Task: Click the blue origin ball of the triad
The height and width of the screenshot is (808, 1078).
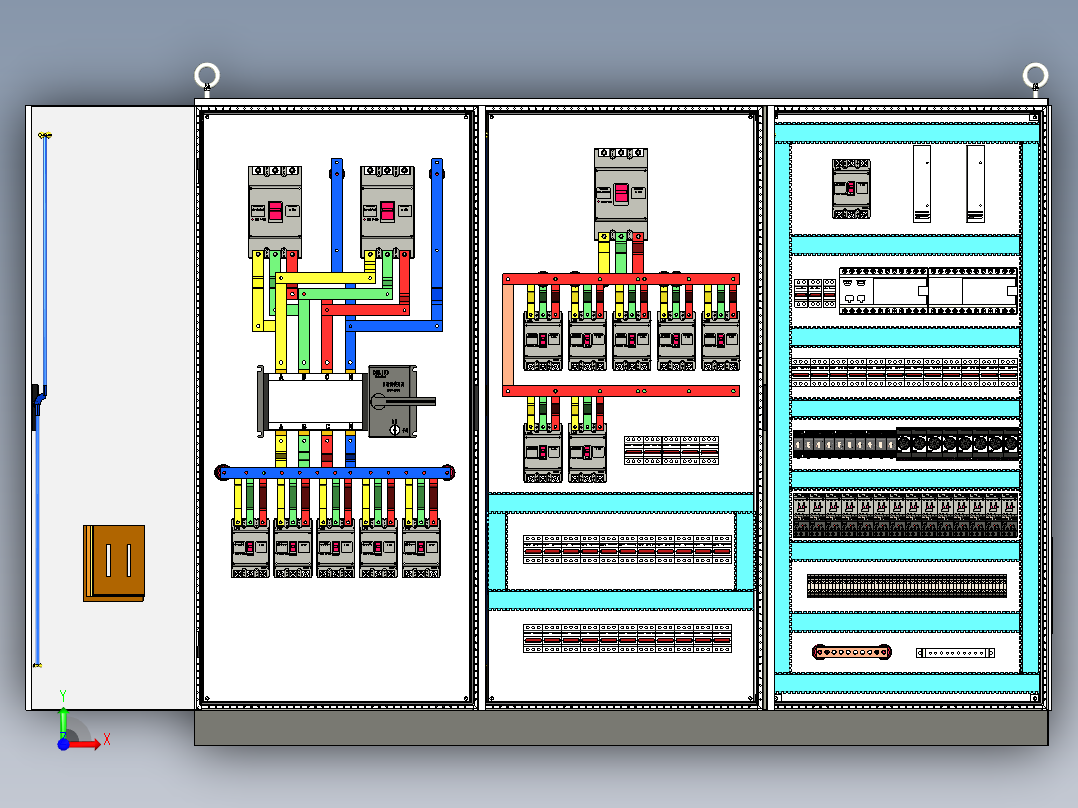Action: click(63, 744)
